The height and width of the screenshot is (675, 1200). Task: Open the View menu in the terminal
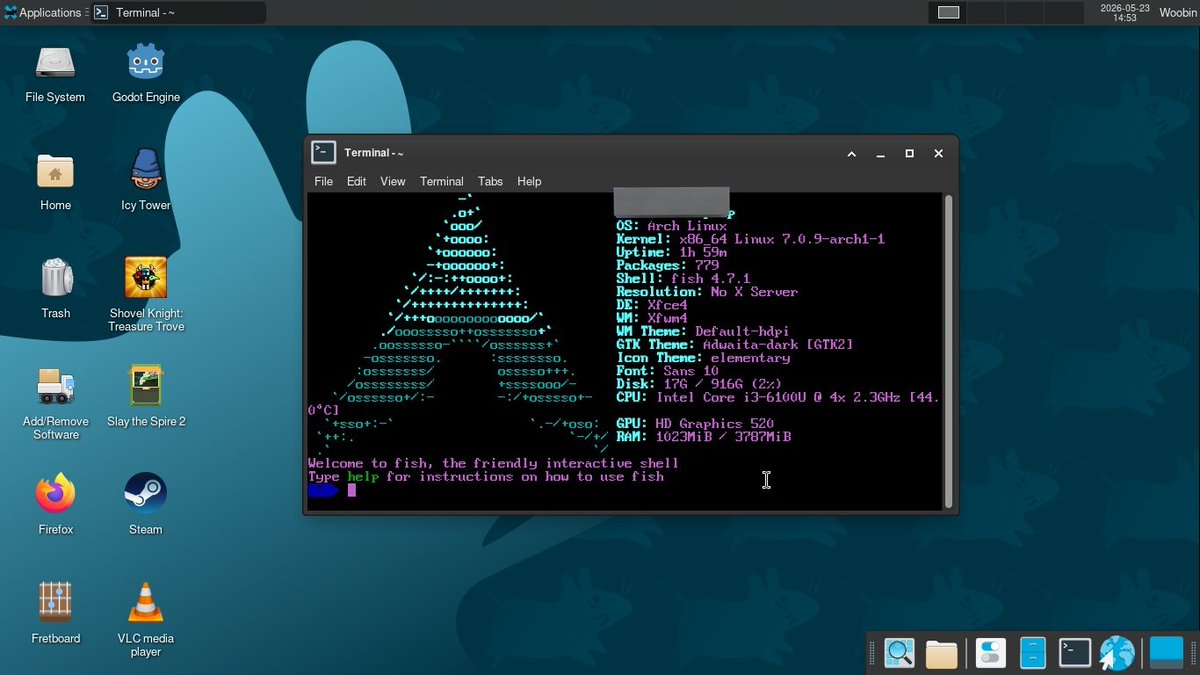[x=393, y=181]
